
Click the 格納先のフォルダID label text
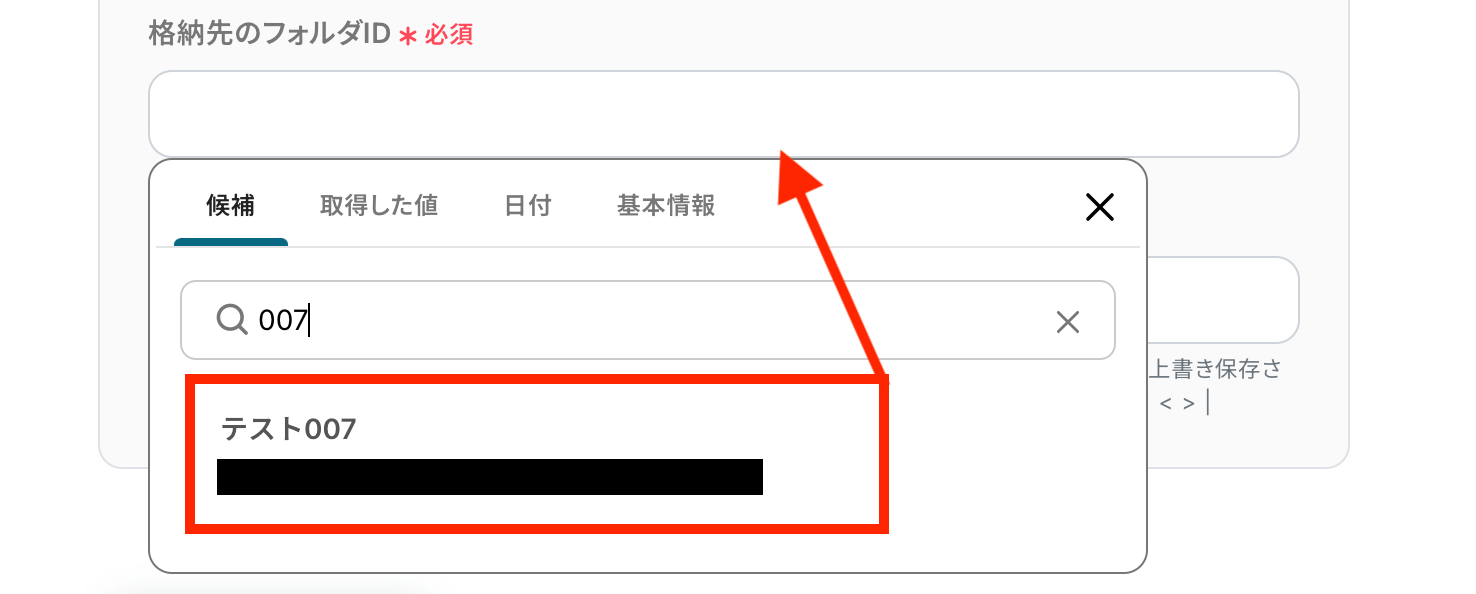click(268, 34)
